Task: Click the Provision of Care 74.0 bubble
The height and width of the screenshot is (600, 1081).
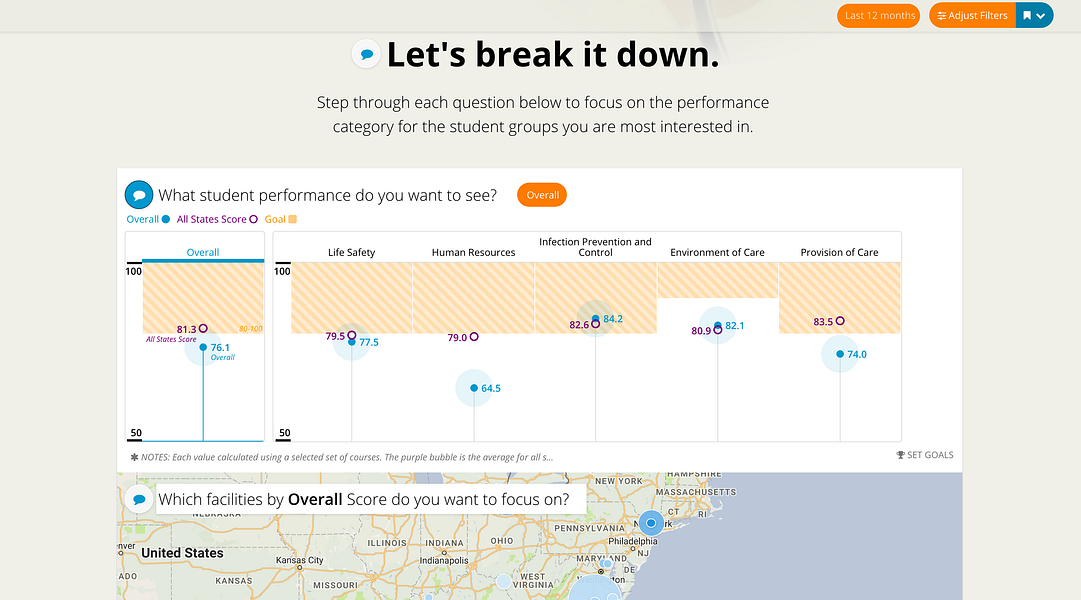Action: [840, 354]
